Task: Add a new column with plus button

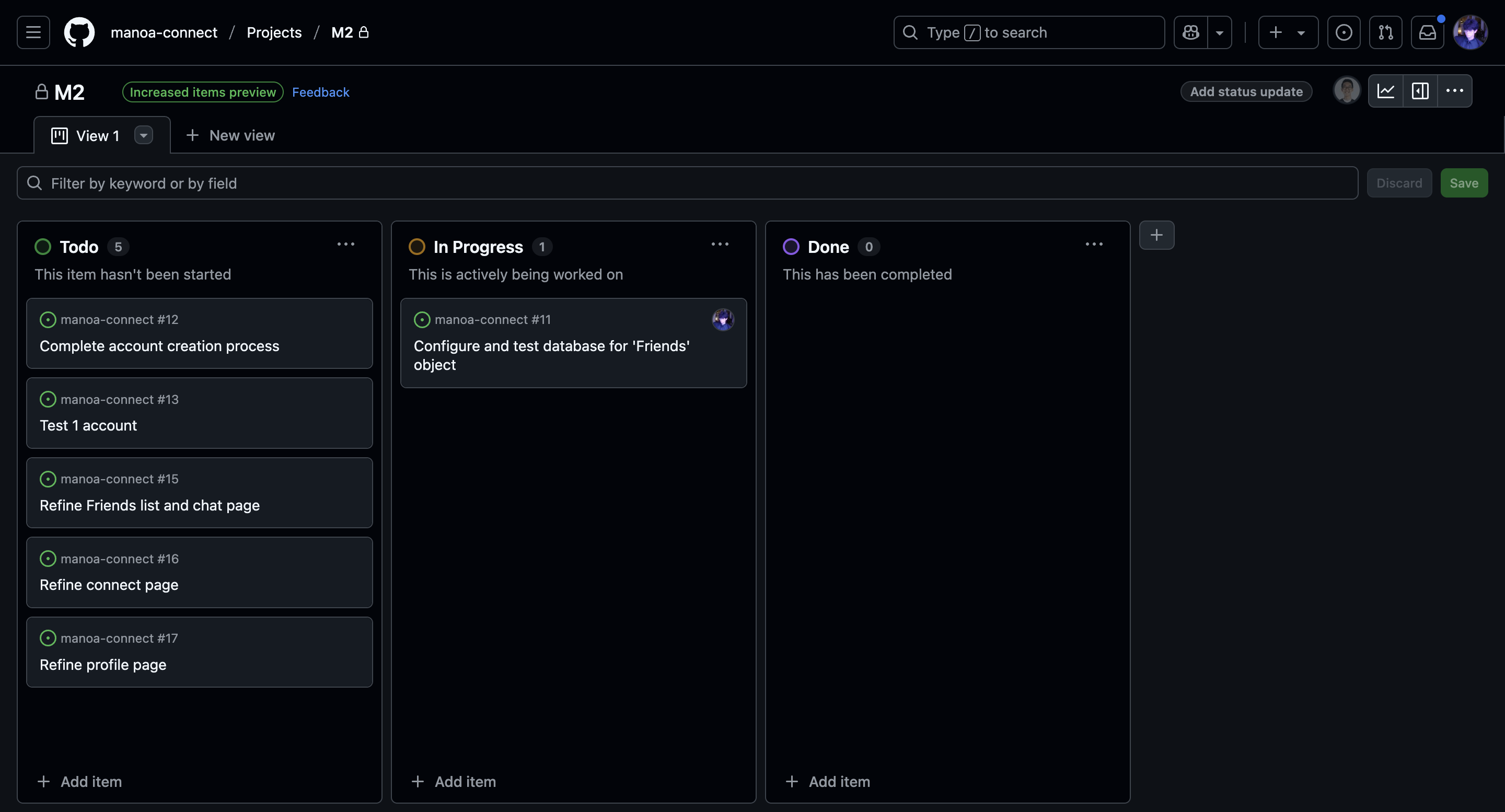Action: tap(1156, 235)
